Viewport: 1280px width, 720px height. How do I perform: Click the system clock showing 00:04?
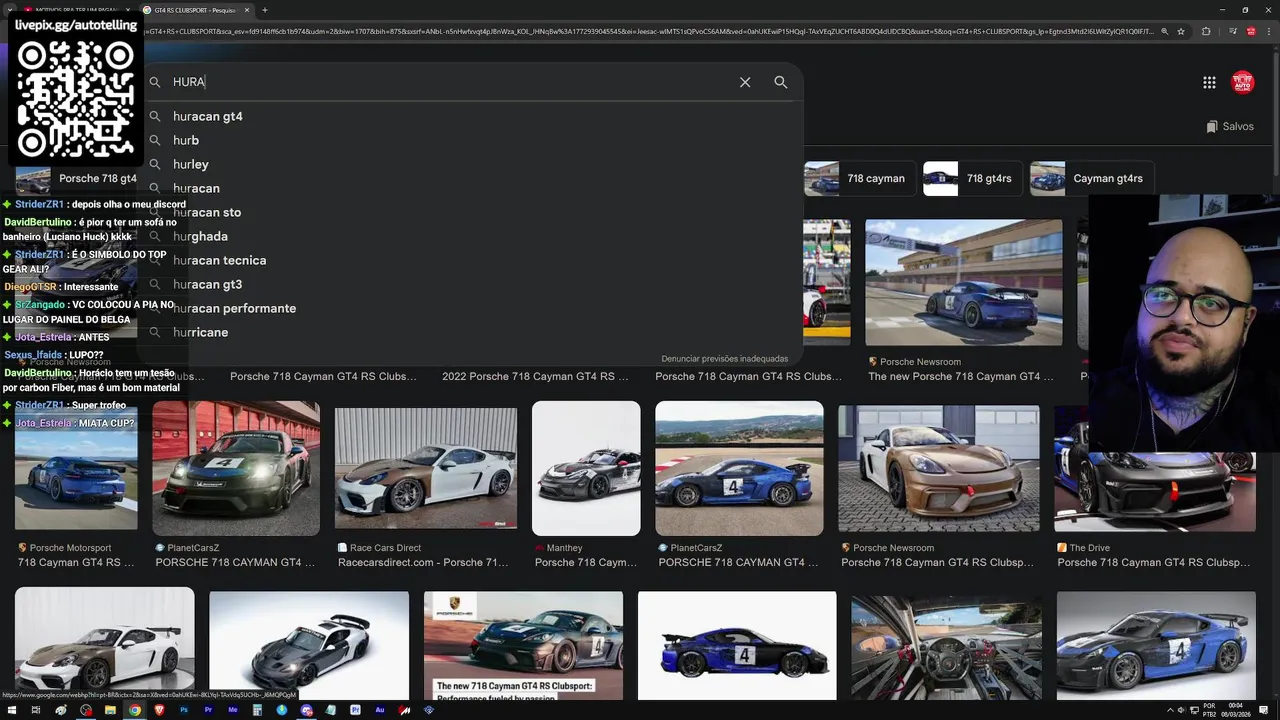(1236, 705)
